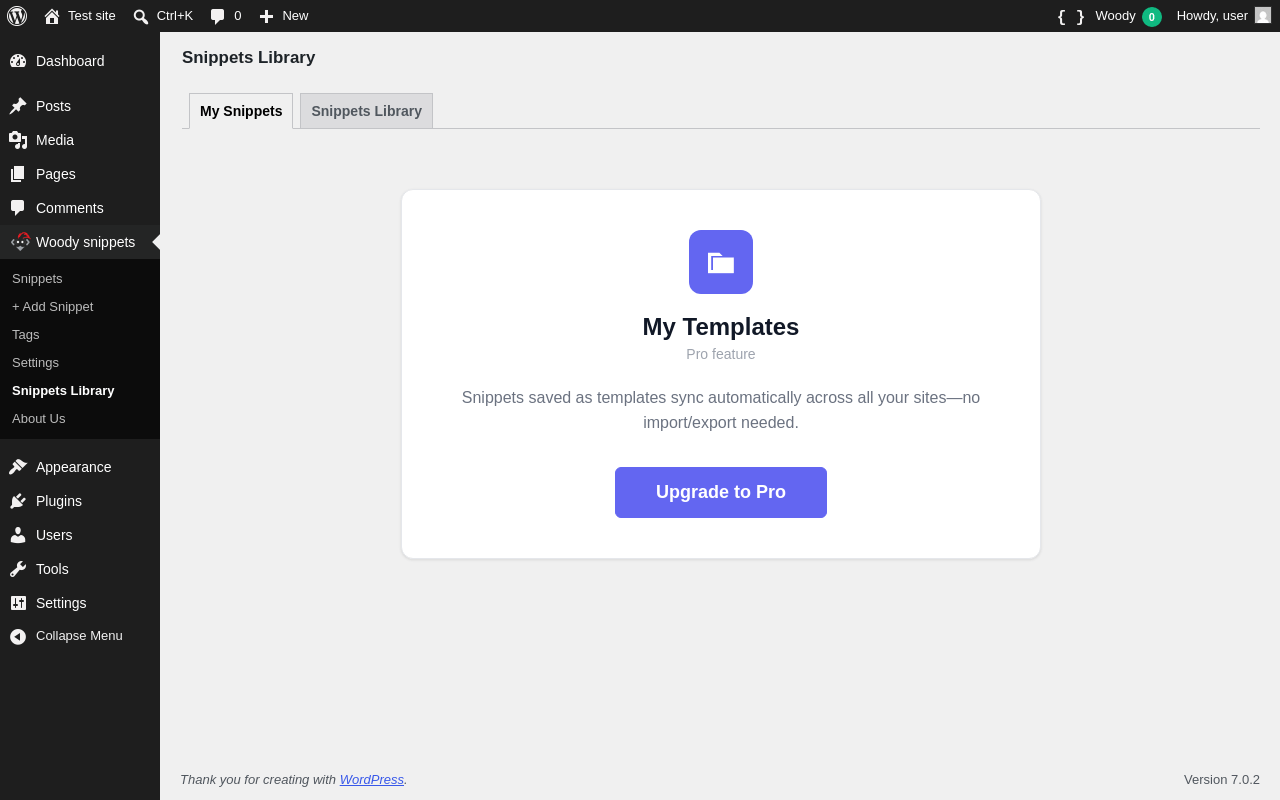The width and height of the screenshot is (1280, 800).
Task: Open the main Settings menu label
Action: point(61,603)
